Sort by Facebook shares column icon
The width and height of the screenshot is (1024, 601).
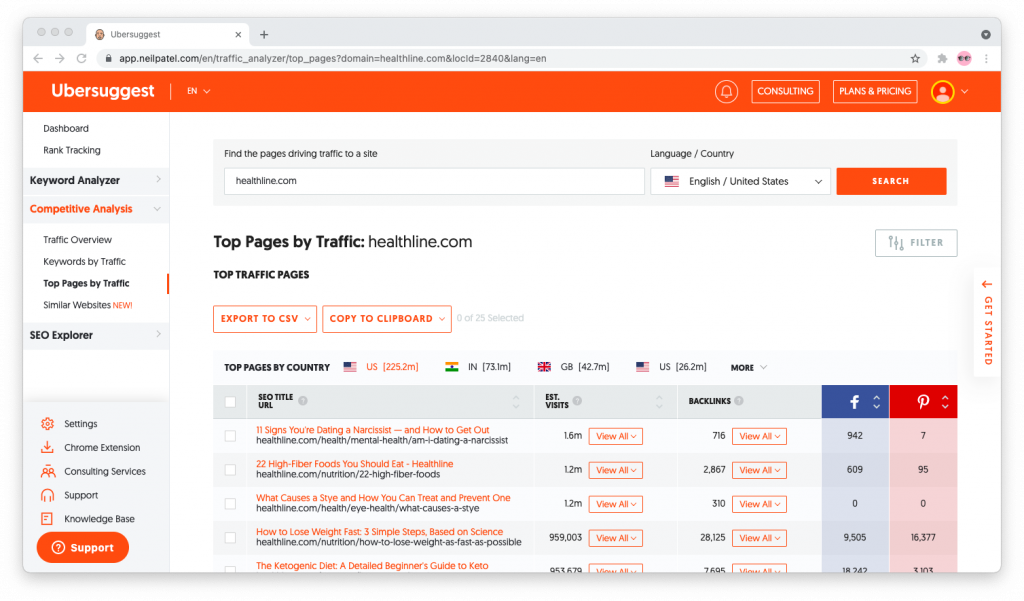(x=877, y=402)
